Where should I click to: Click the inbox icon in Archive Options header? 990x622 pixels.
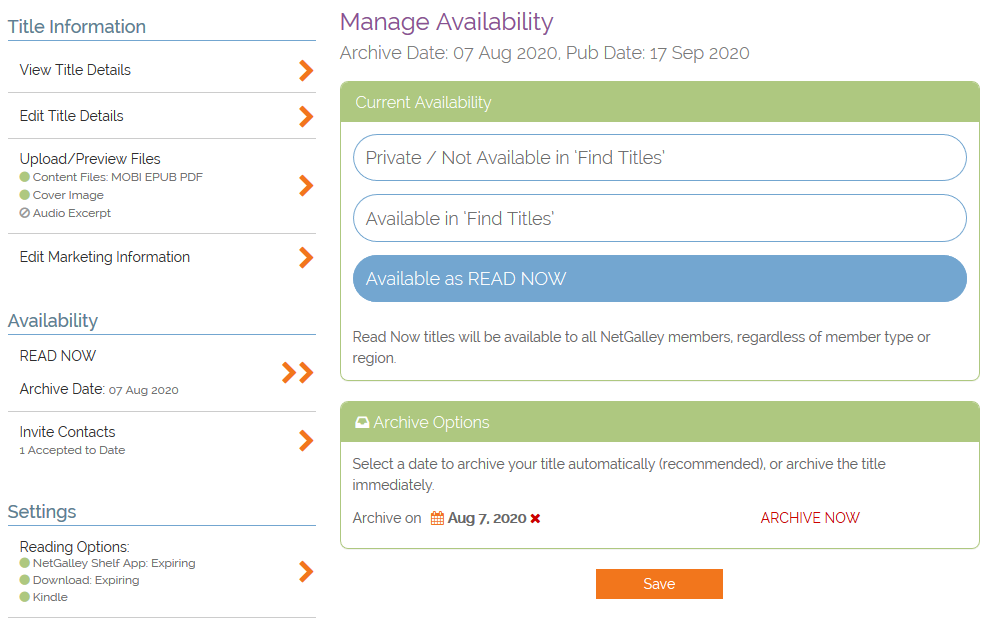click(x=362, y=423)
